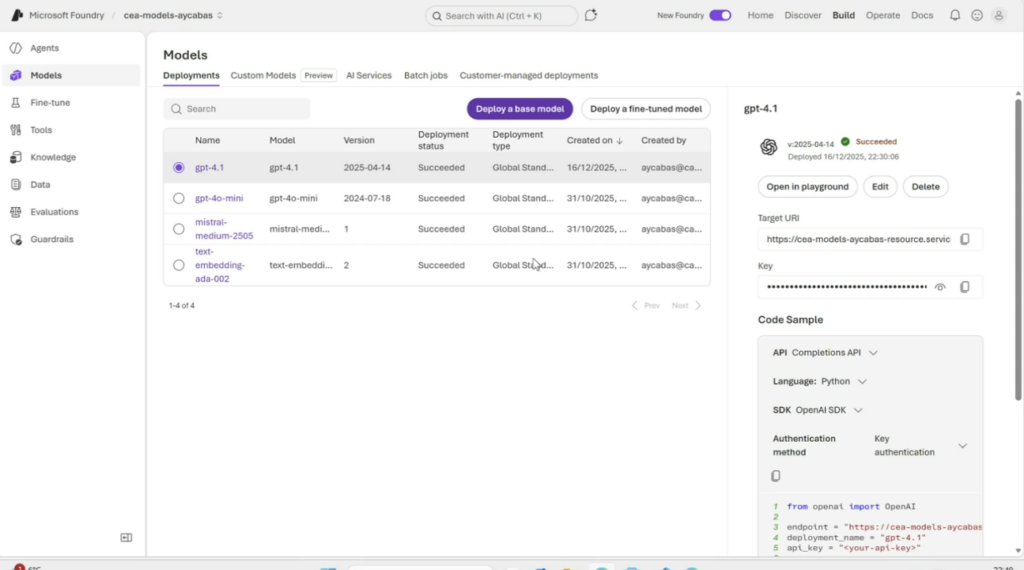Expand the SDK OpenAI SDK dropdown
Screen dimensions: 1024x570
point(858,410)
